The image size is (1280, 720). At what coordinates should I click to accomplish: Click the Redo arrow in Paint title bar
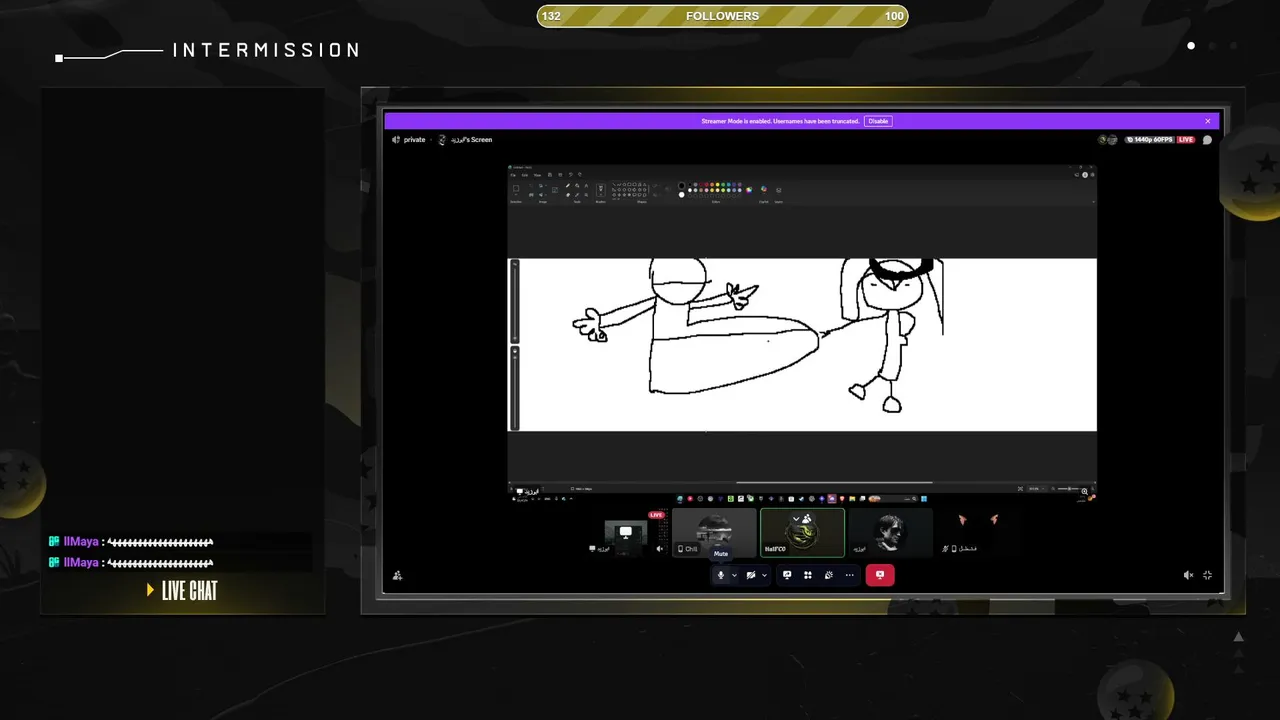pos(580,175)
